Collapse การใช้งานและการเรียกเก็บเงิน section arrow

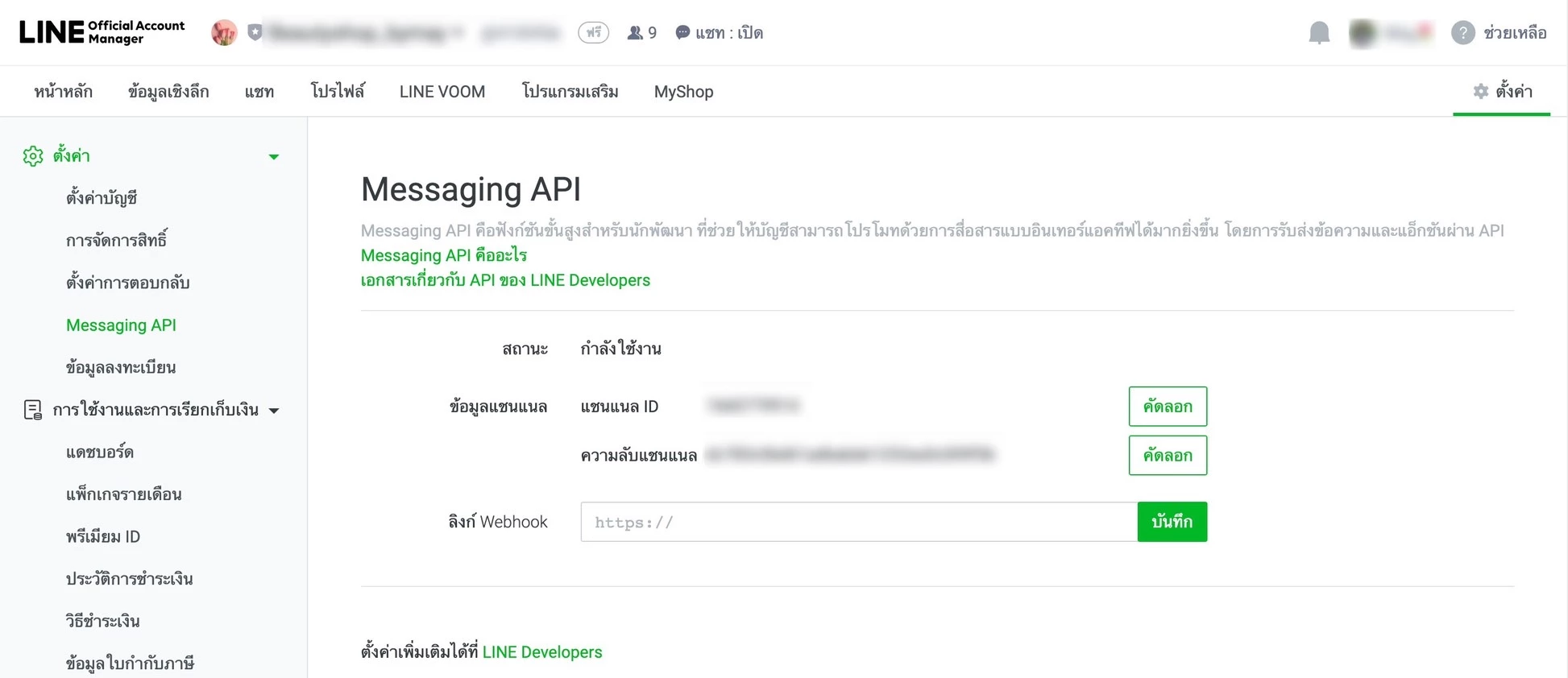274,411
